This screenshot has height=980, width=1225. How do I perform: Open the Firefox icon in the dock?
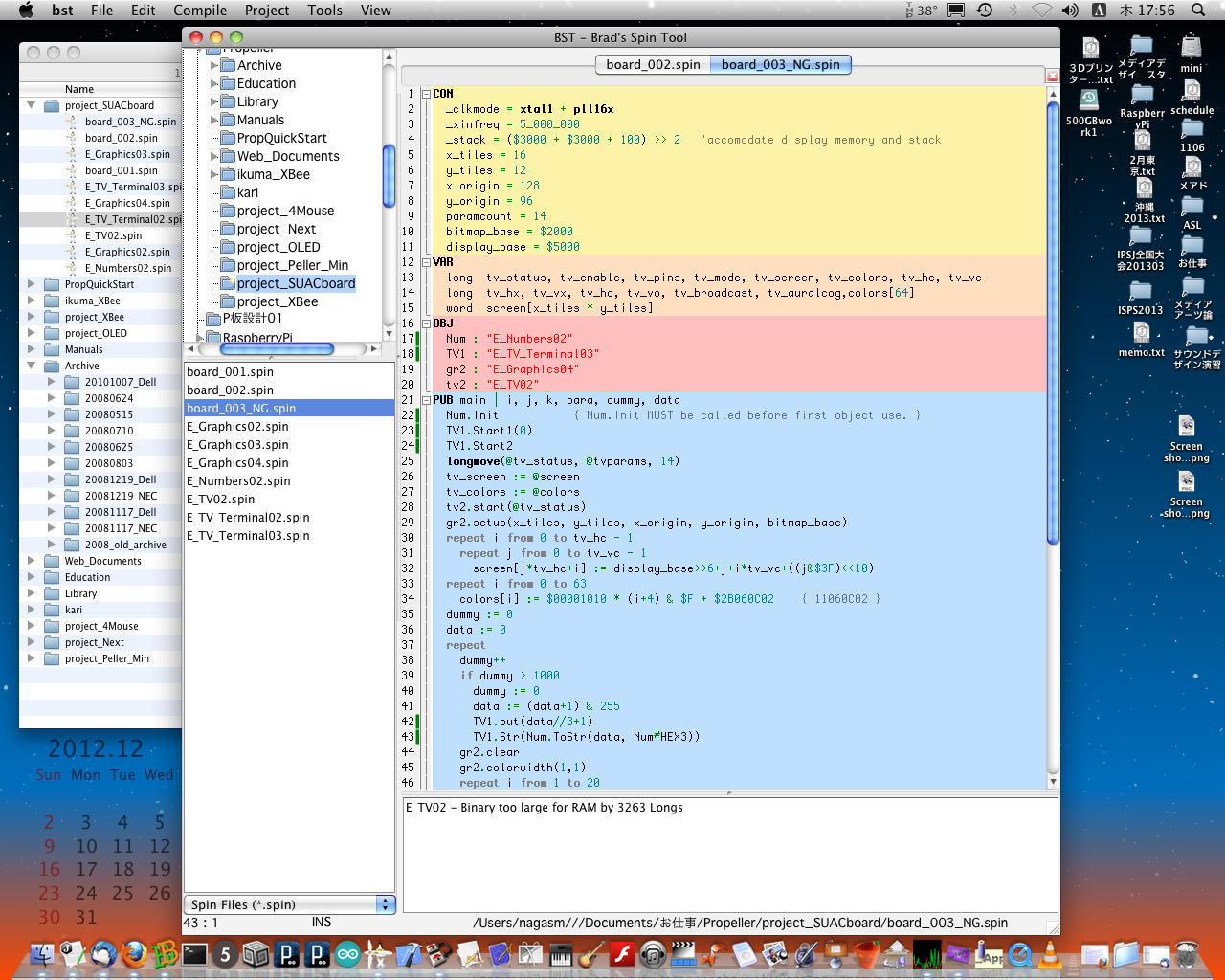click(135, 954)
